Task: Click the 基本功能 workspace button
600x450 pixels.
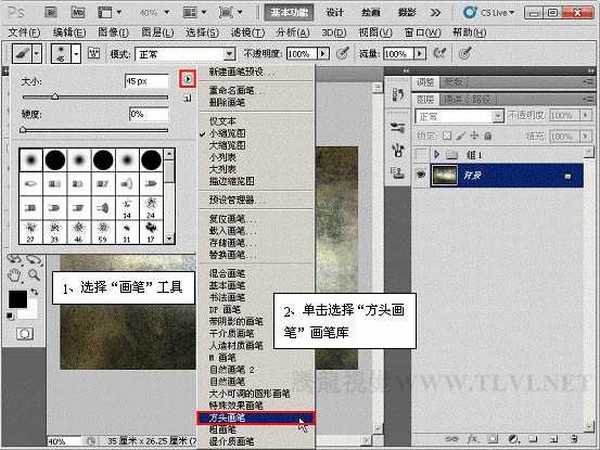Action: [291, 12]
